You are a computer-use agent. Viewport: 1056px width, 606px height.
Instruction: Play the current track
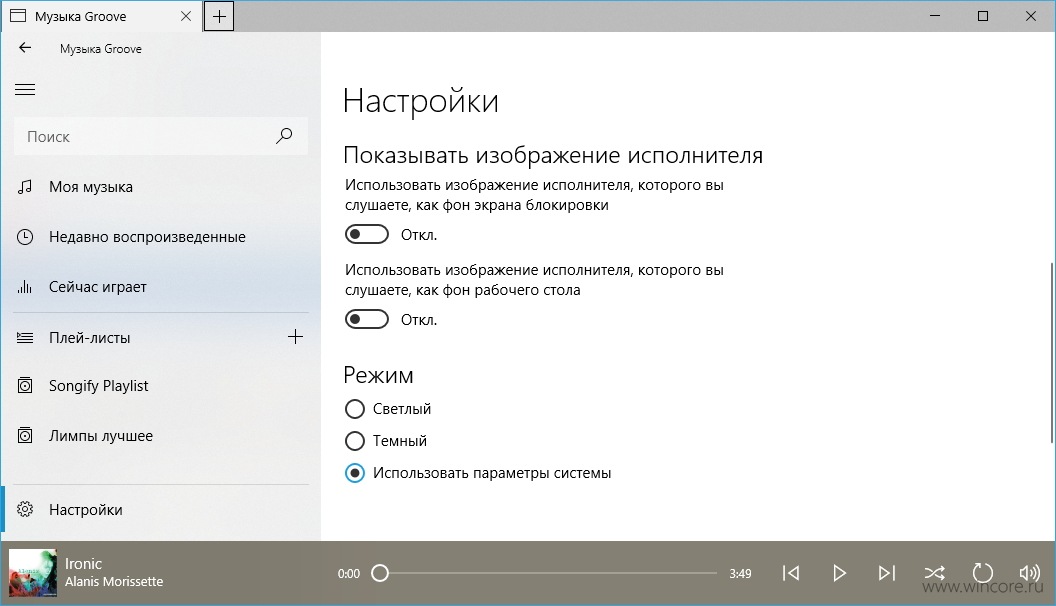[x=839, y=573]
